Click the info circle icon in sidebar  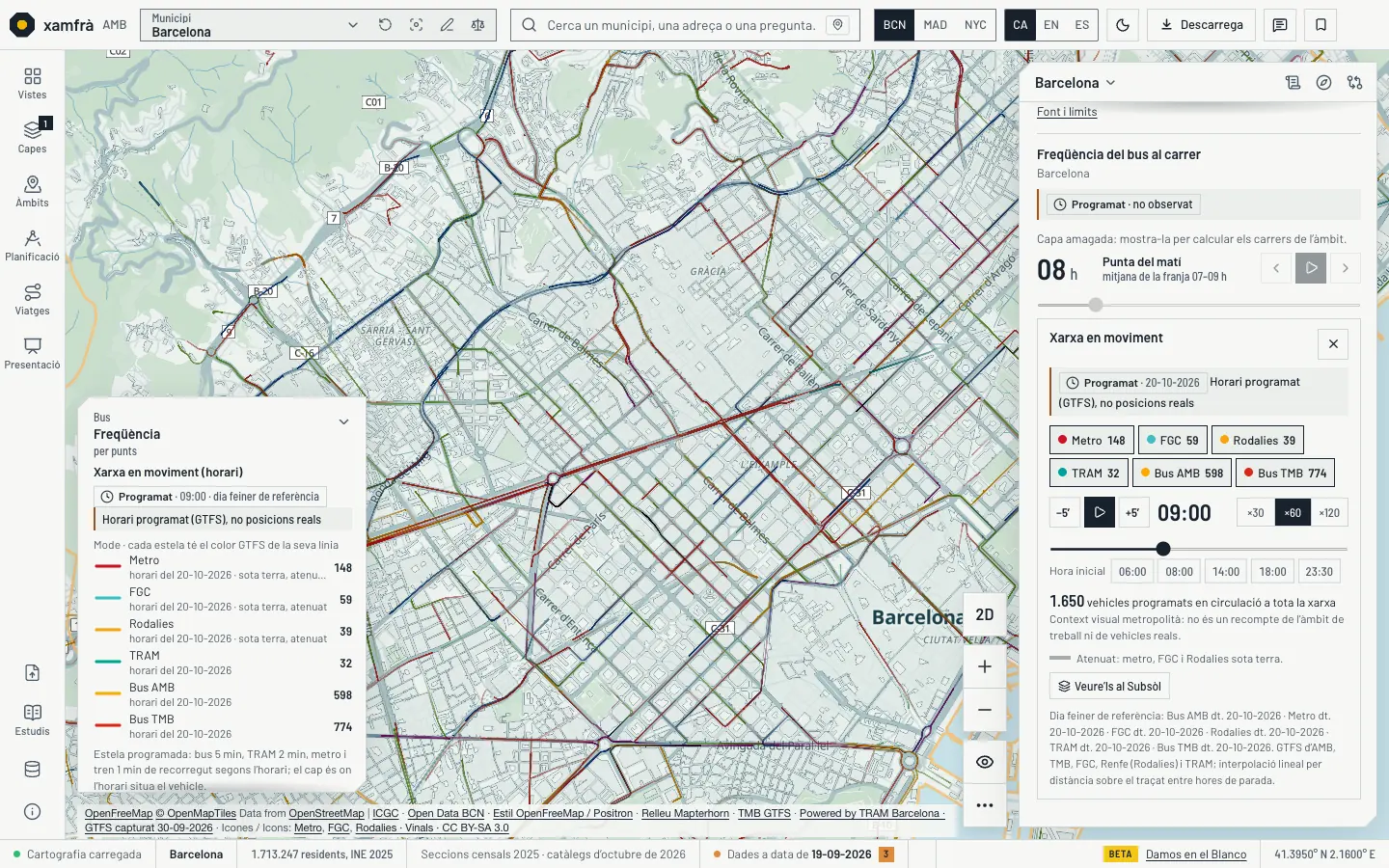click(32, 812)
